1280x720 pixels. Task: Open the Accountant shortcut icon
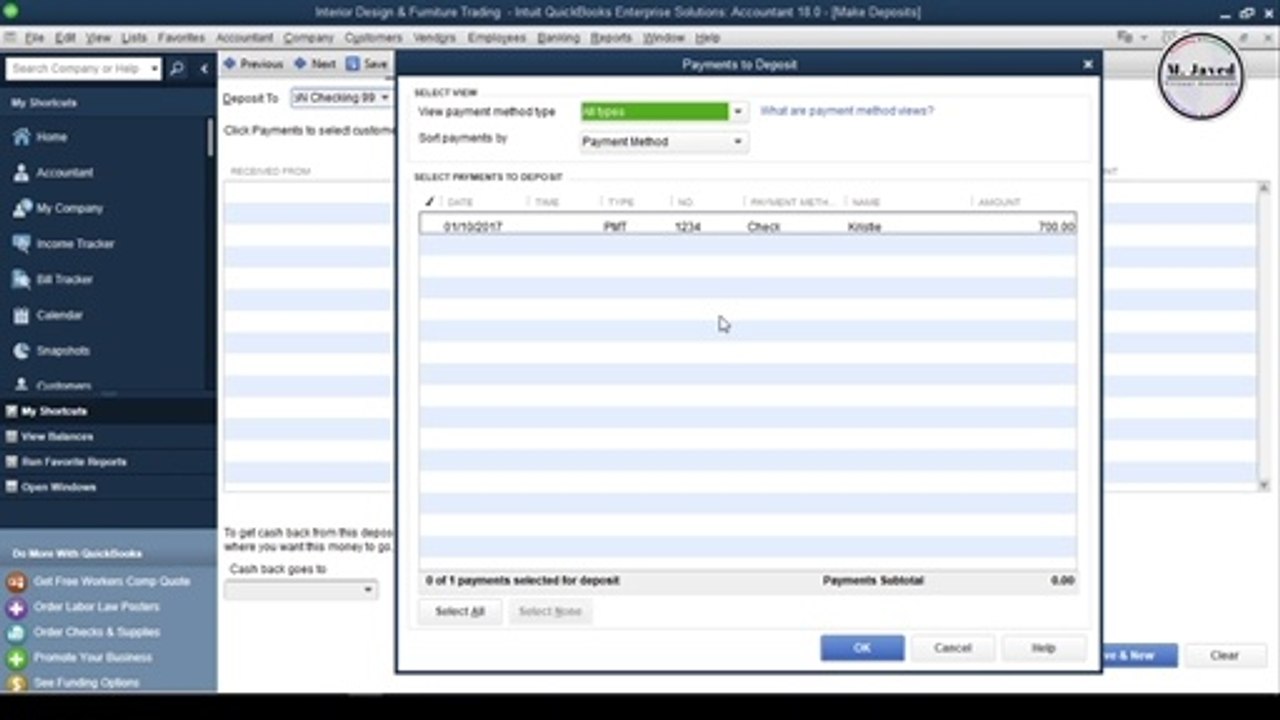(x=21, y=172)
